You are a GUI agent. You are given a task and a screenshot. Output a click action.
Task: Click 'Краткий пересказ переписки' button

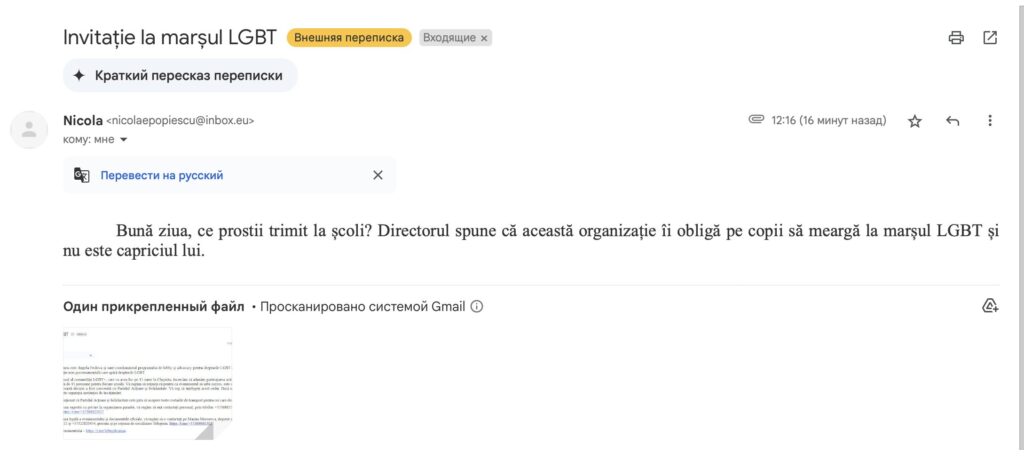[180, 75]
